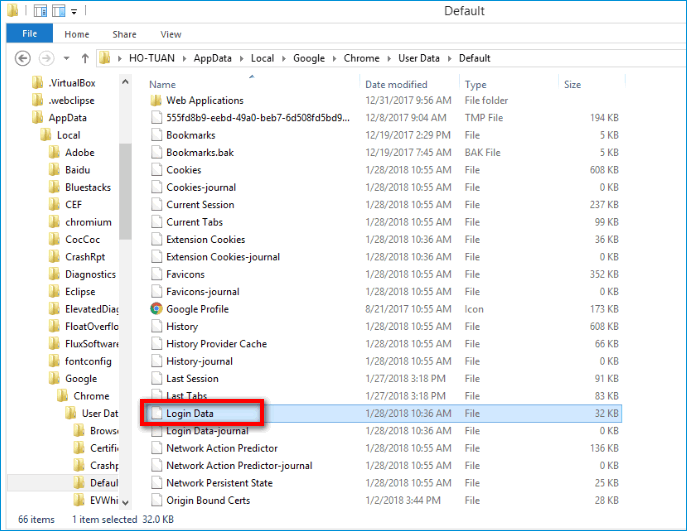Expand the breadcrumb arrow after HO-TUAN
The height and width of the screenshot is (531, 687).
pyautogui.click(x=184, y=59)
